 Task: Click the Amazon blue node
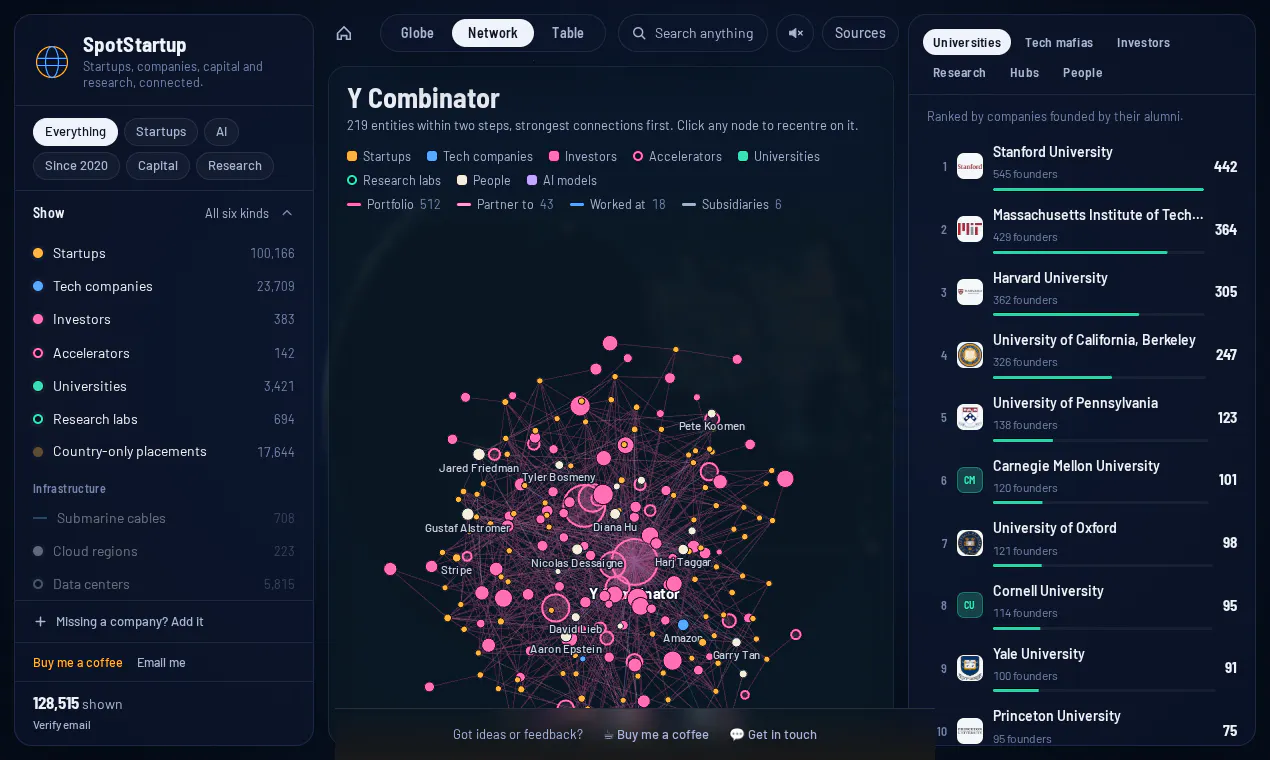[683, 625]
